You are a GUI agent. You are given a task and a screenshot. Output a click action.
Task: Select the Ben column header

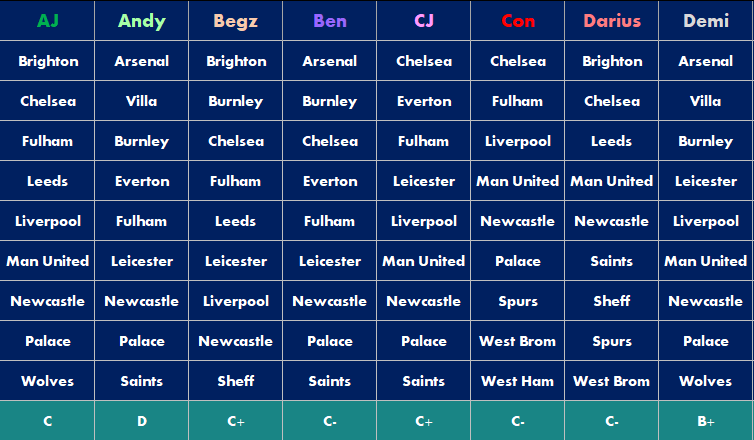point(329,21)
